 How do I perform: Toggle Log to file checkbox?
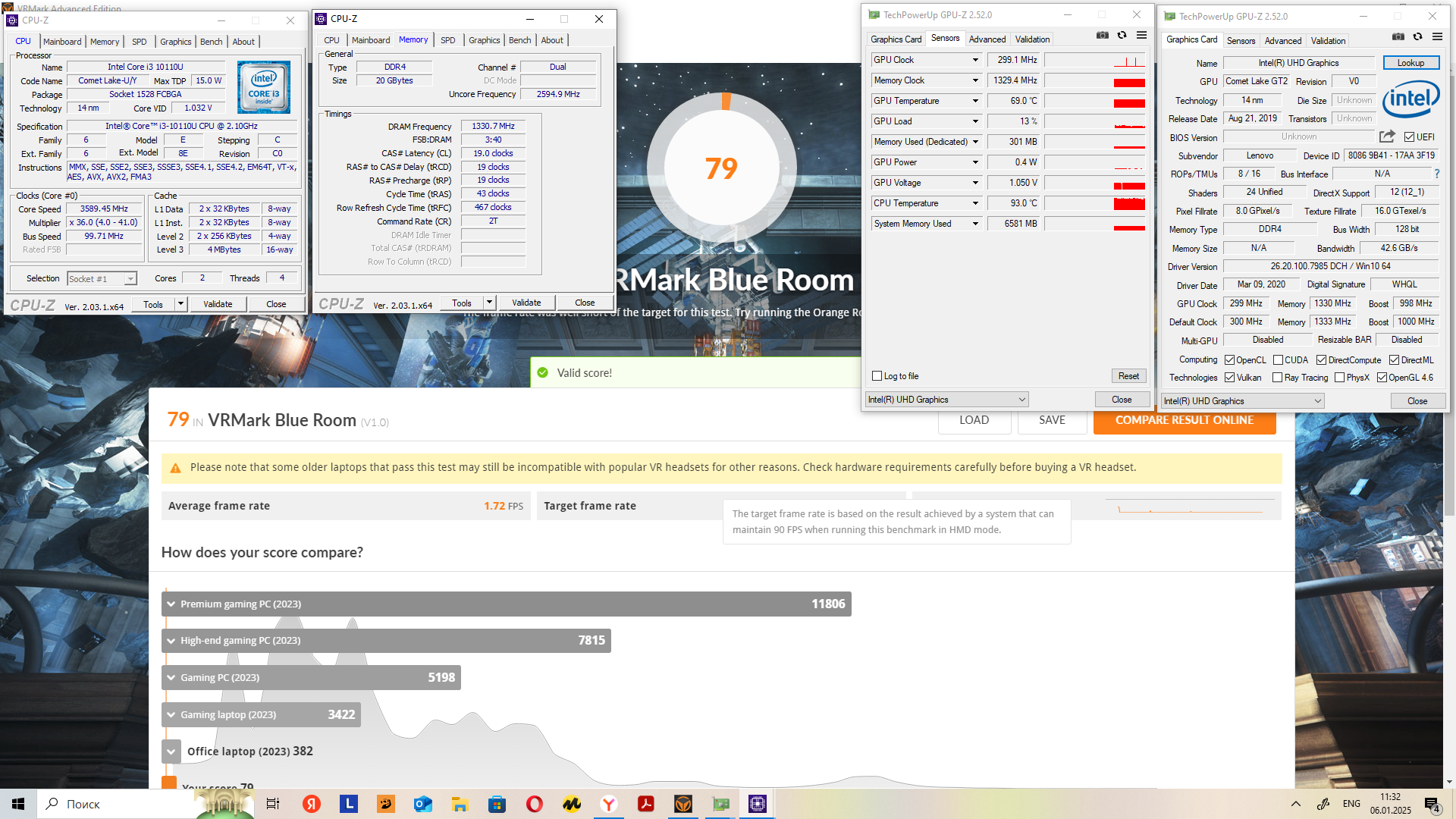(x=877, y=376)
